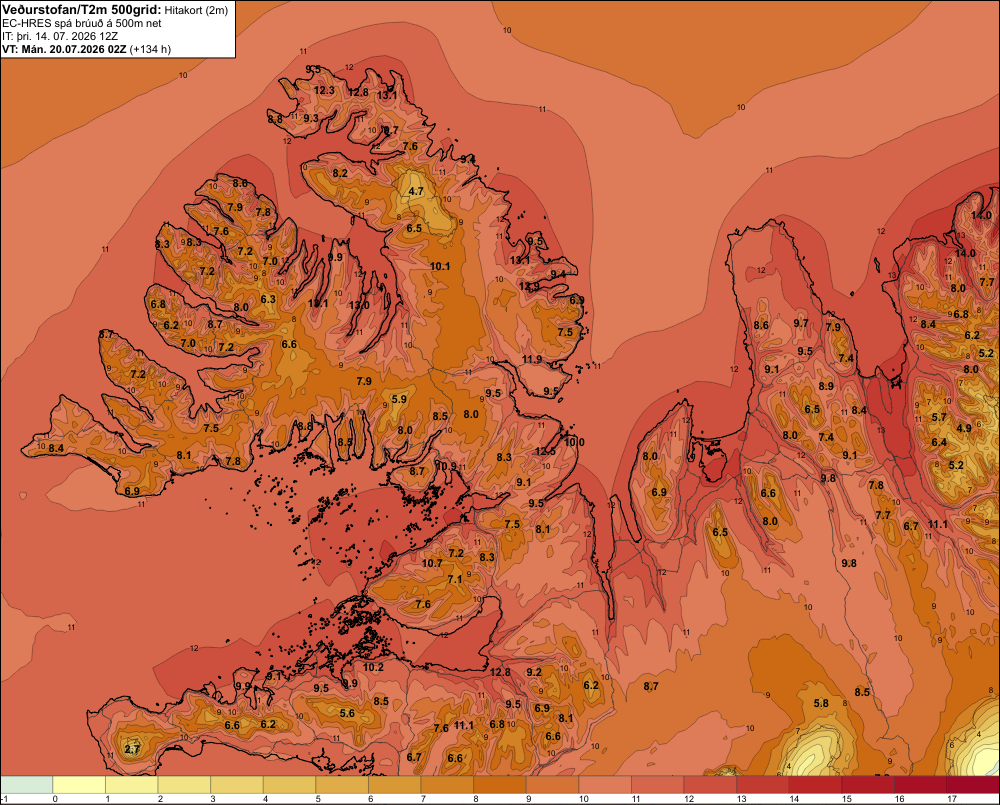Pick the legend swatch between 0 and 1
The image size is (1000, 805).
coord(79,784)
